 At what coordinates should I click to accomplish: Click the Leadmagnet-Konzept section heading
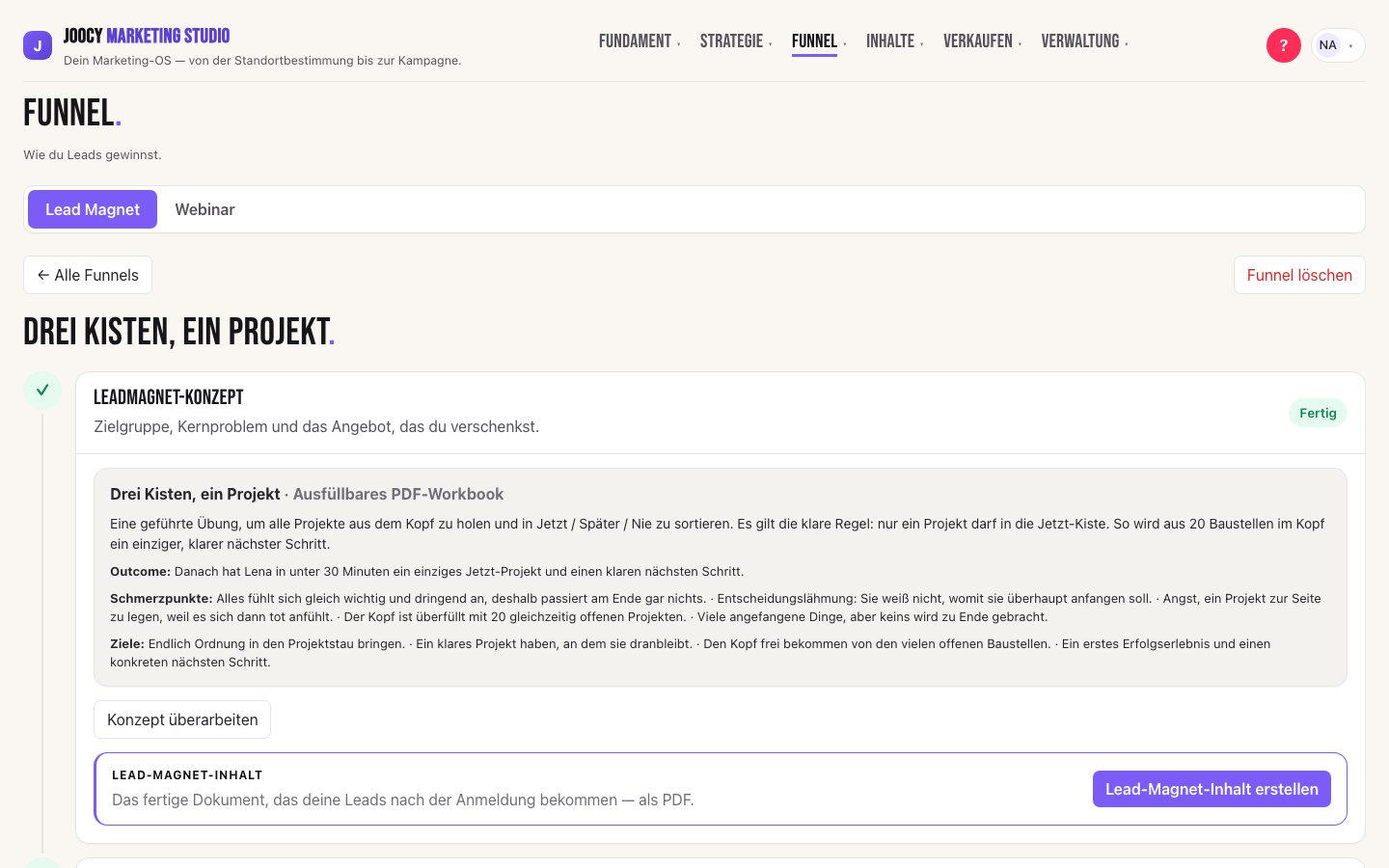(x=169, y=397)
